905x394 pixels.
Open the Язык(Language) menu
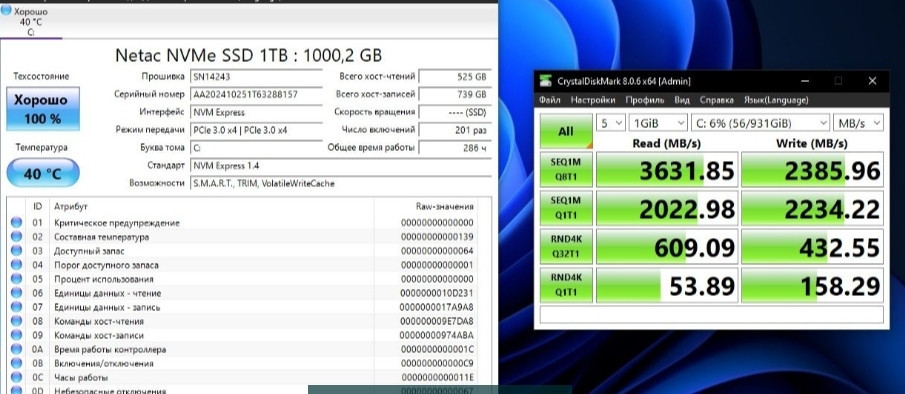(776, 100)
